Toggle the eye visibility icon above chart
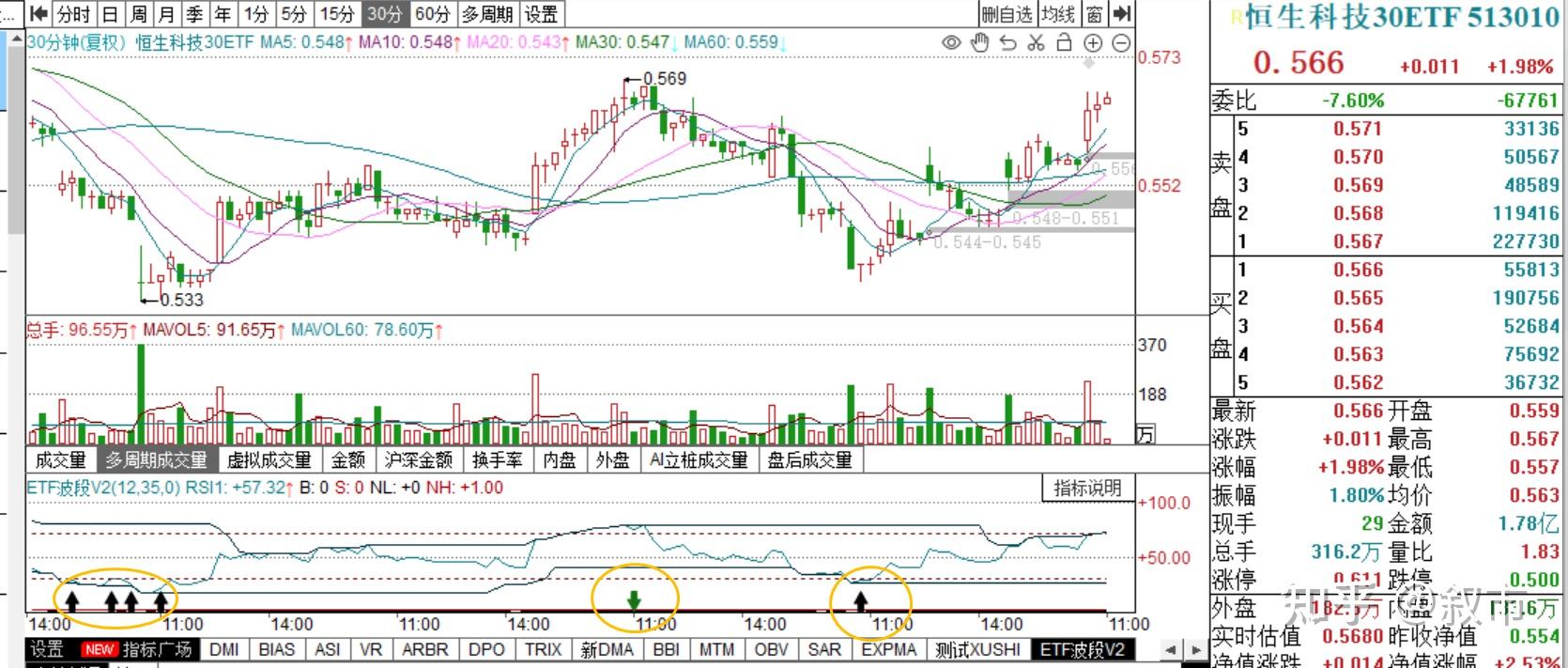This screenshot has height=668, width=1568. 952,43
